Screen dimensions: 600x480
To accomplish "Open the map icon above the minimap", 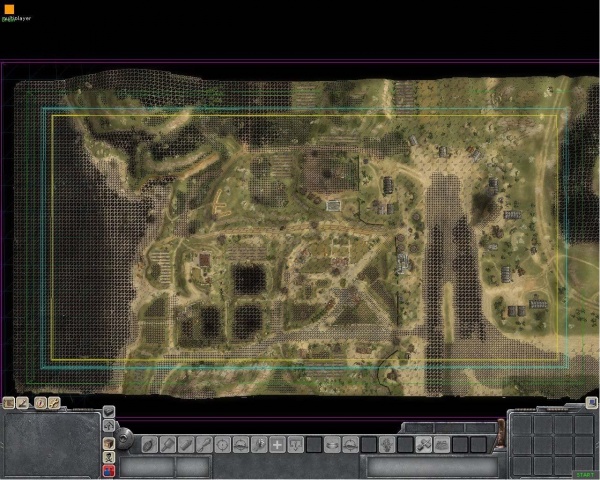I will tap(8, 403).
